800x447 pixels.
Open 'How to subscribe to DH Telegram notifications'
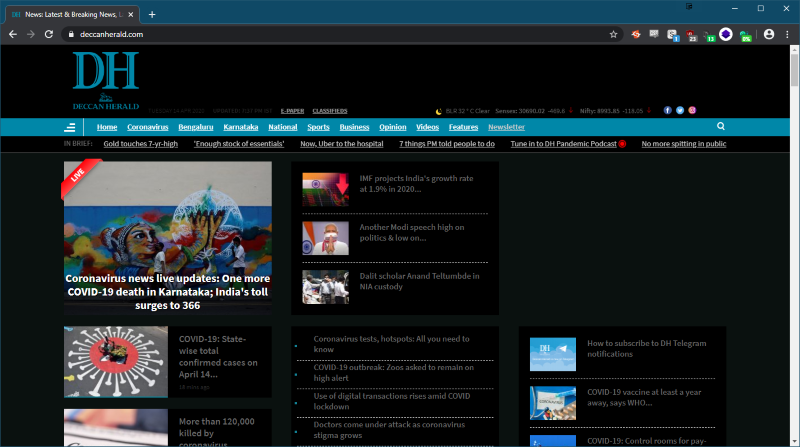tap(646, 349)
